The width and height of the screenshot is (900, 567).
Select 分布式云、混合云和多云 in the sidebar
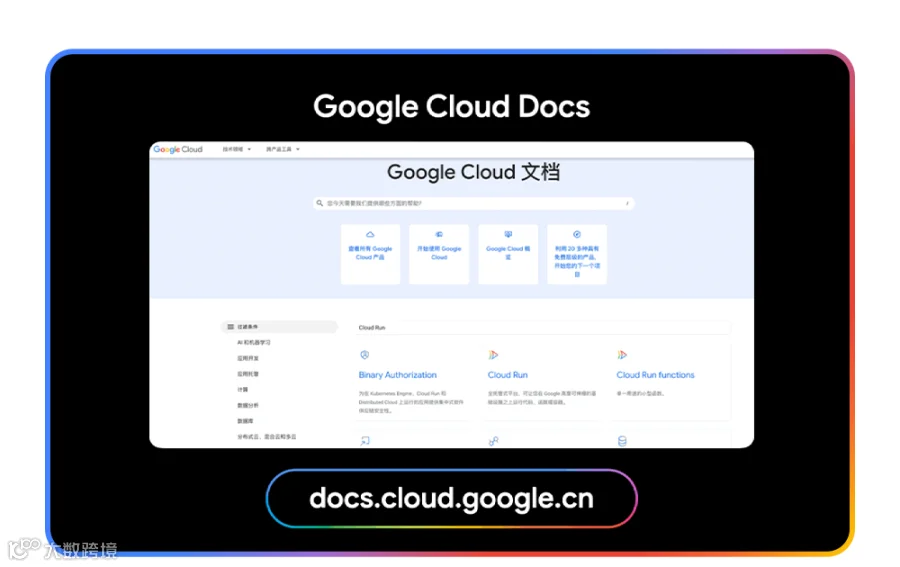(x=267, y=437)
